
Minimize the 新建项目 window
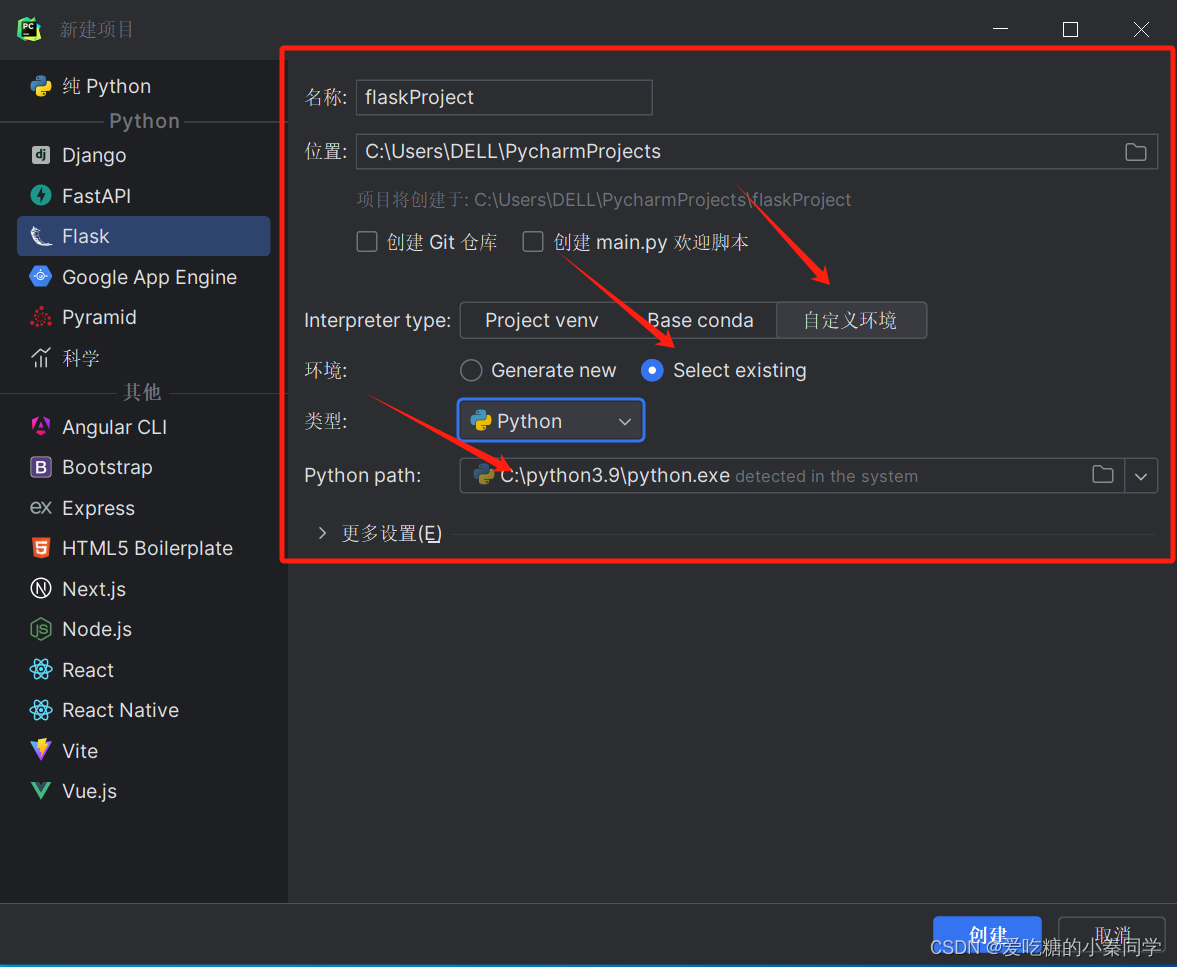[1000, 29]
